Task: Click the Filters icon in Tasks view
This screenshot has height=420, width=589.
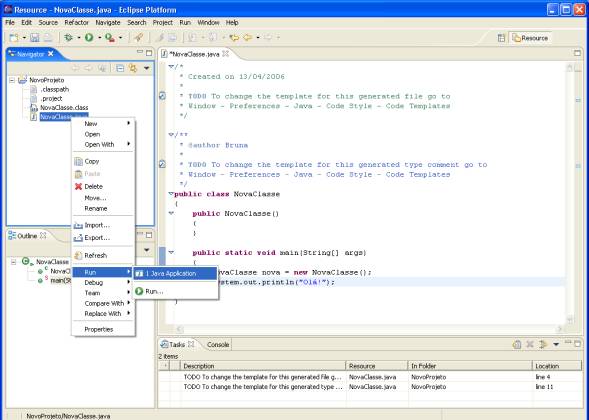Action: point(543,344)
